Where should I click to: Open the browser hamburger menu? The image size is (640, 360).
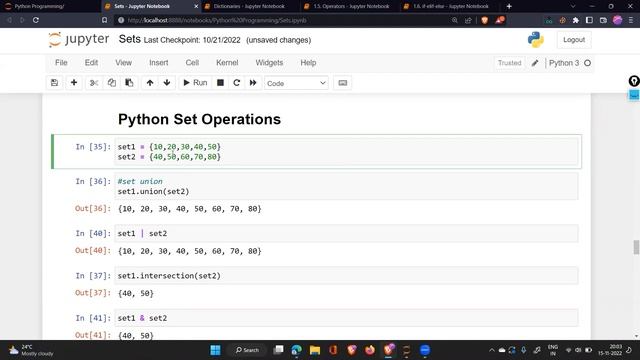point(631,20)
